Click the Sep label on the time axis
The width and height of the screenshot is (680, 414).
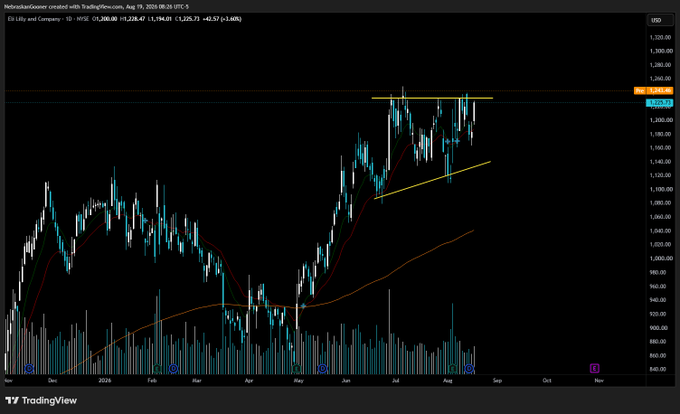[x=497, y=381]
